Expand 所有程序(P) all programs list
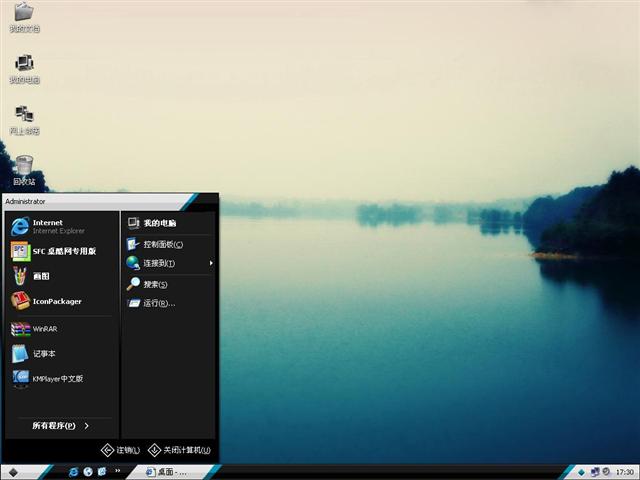 pos(61,426)
